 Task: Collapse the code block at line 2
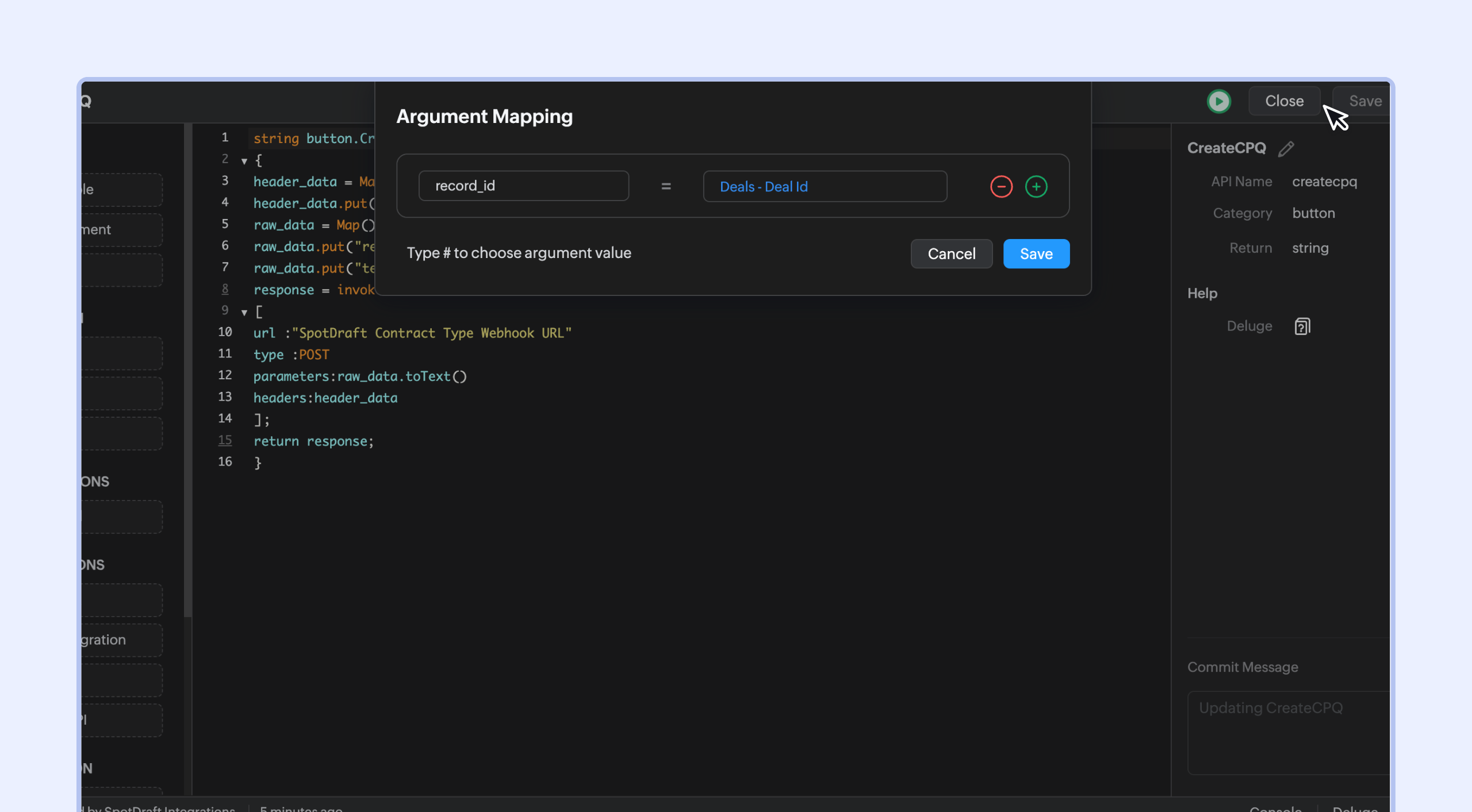244,161
